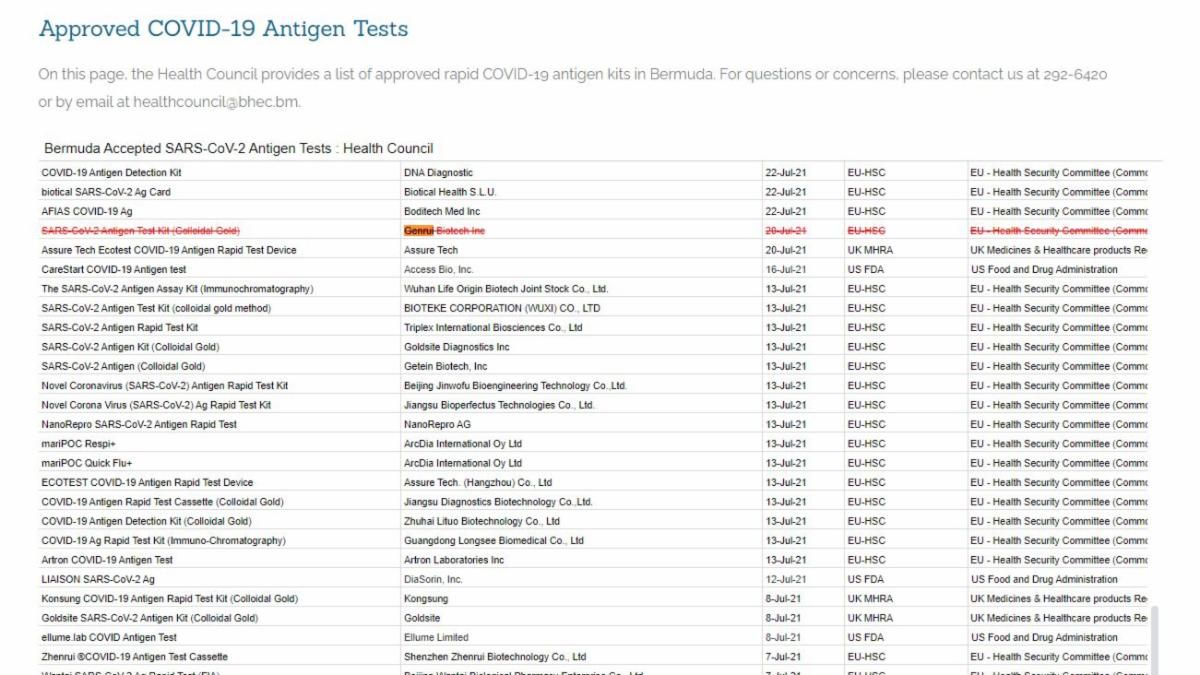
Task: Click the 16-Jul-21 date cell
Action: [786, 270]
